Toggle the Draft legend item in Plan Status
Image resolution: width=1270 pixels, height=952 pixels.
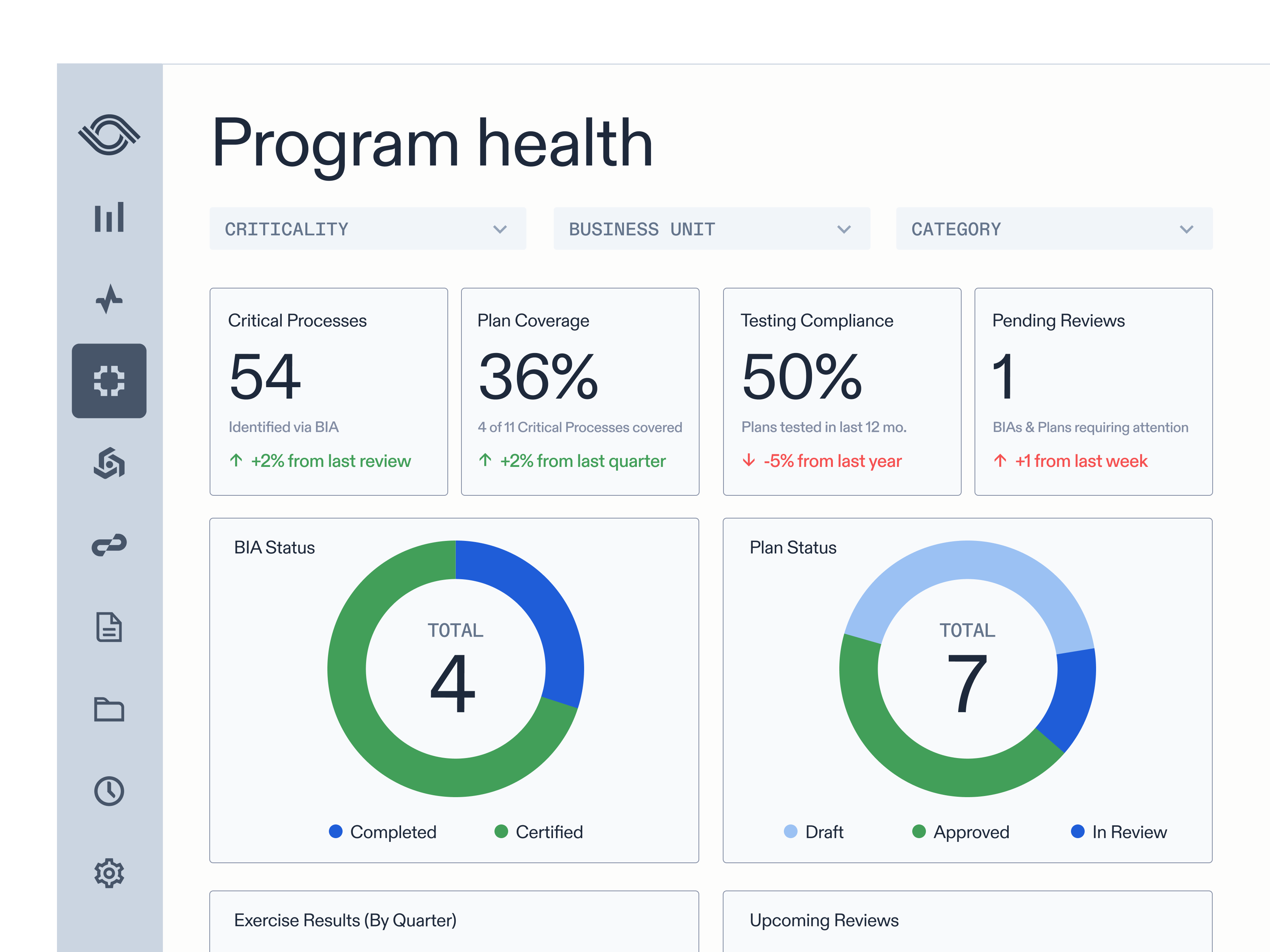(x=813, y=832)
